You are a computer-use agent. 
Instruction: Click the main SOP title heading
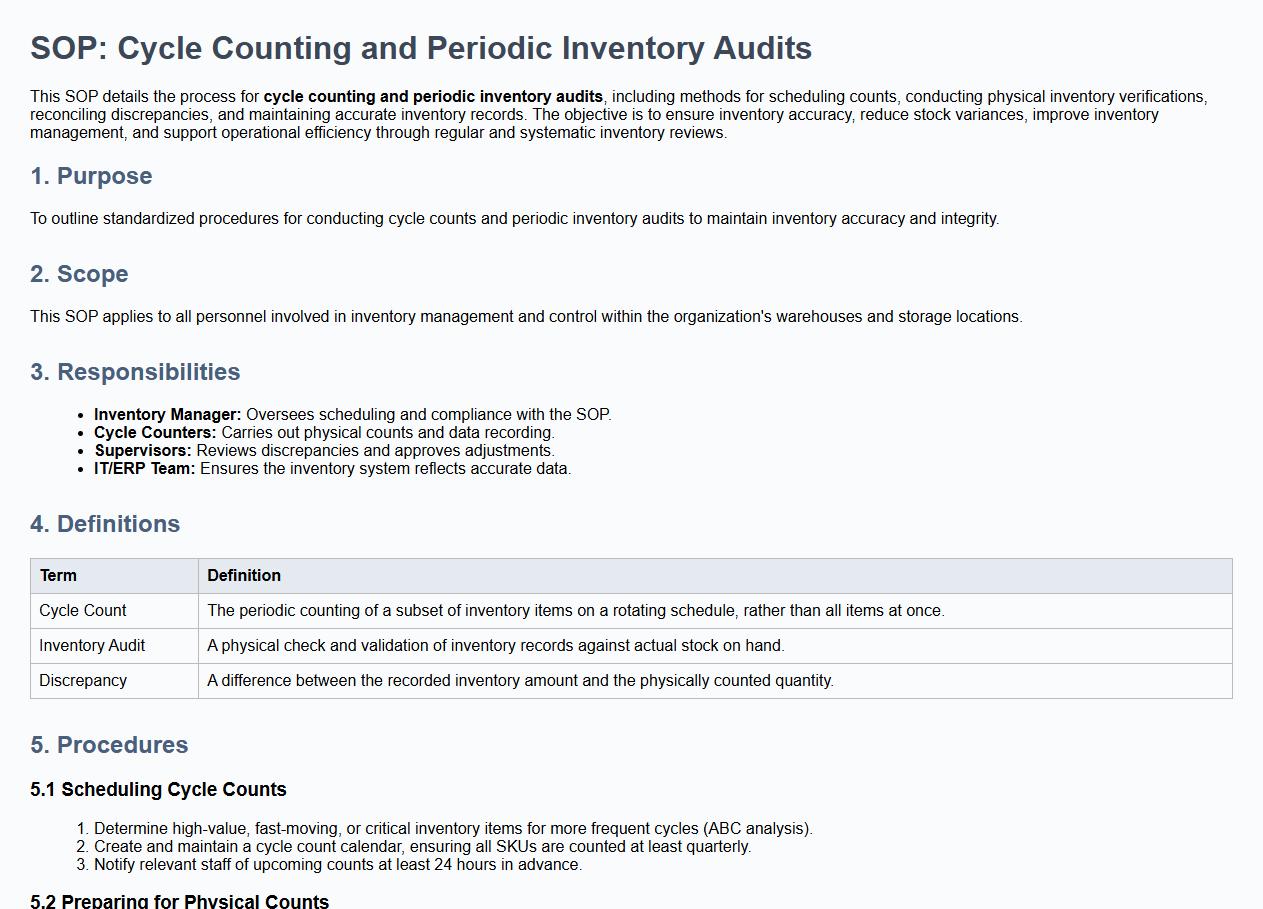click(421, 48)
